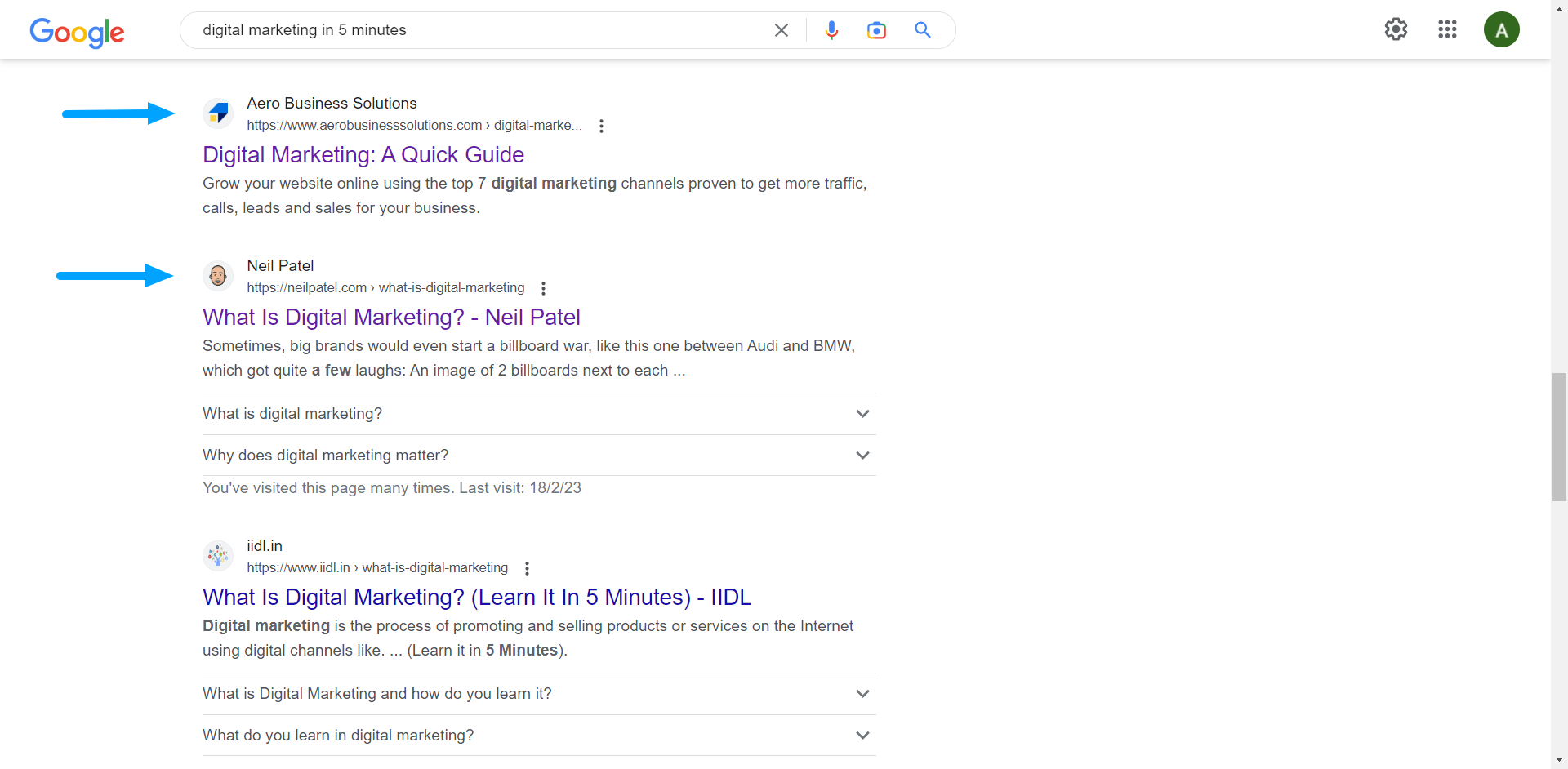Screen dimensions: 1568x769
Task: Expand 'Why does digital marketing matter?'
Action: coord(539,456)
